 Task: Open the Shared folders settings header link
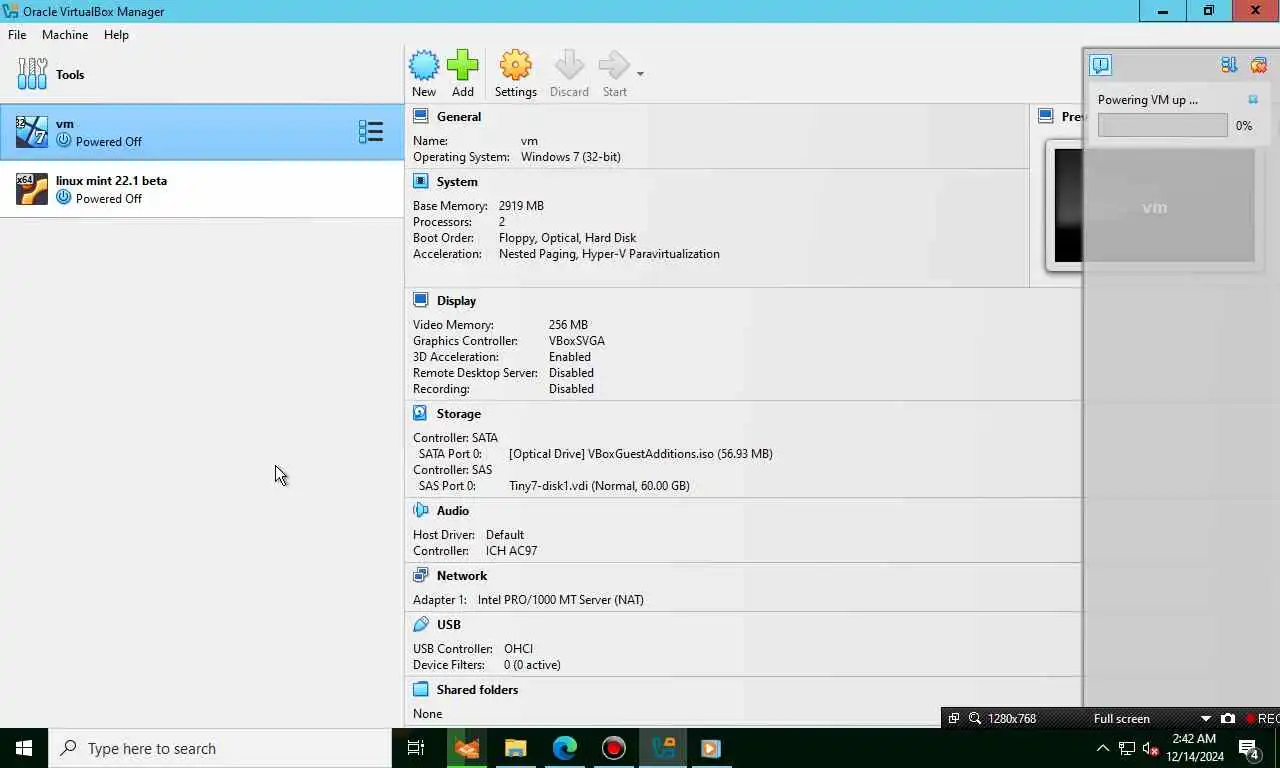(477, 690)
